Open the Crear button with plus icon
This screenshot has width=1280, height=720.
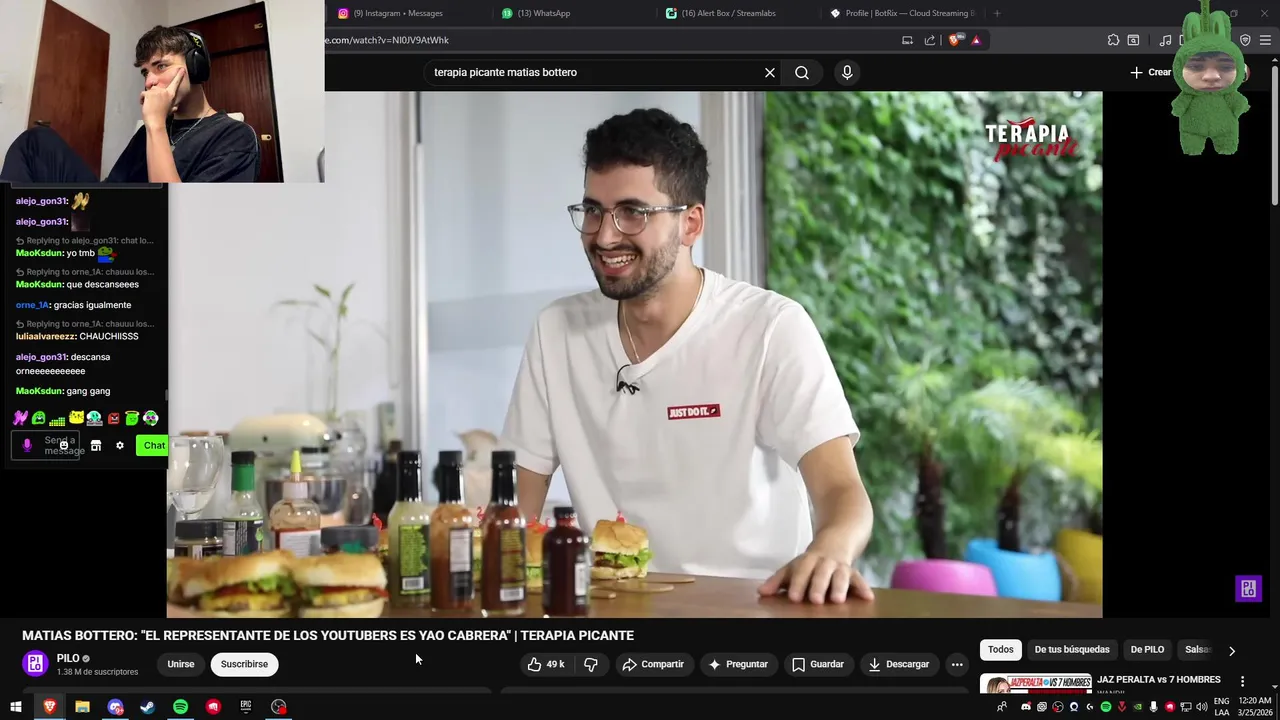click(x=1151, y=72)
